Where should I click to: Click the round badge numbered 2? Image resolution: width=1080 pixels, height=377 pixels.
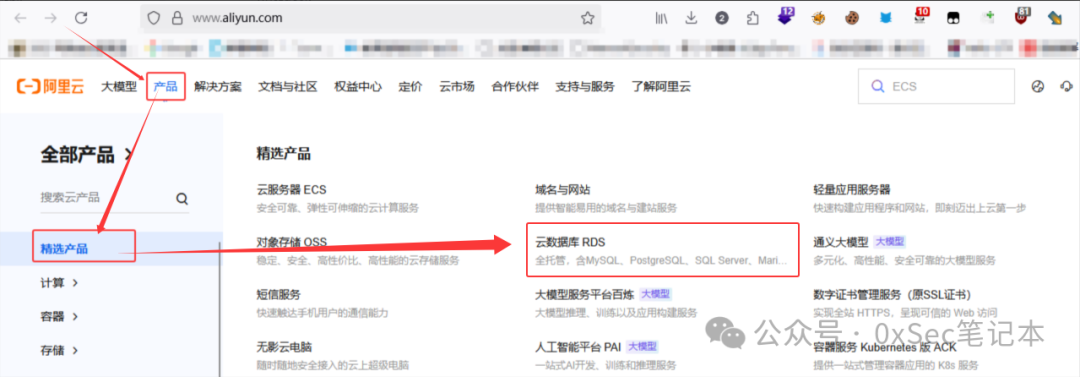[722, 19]
